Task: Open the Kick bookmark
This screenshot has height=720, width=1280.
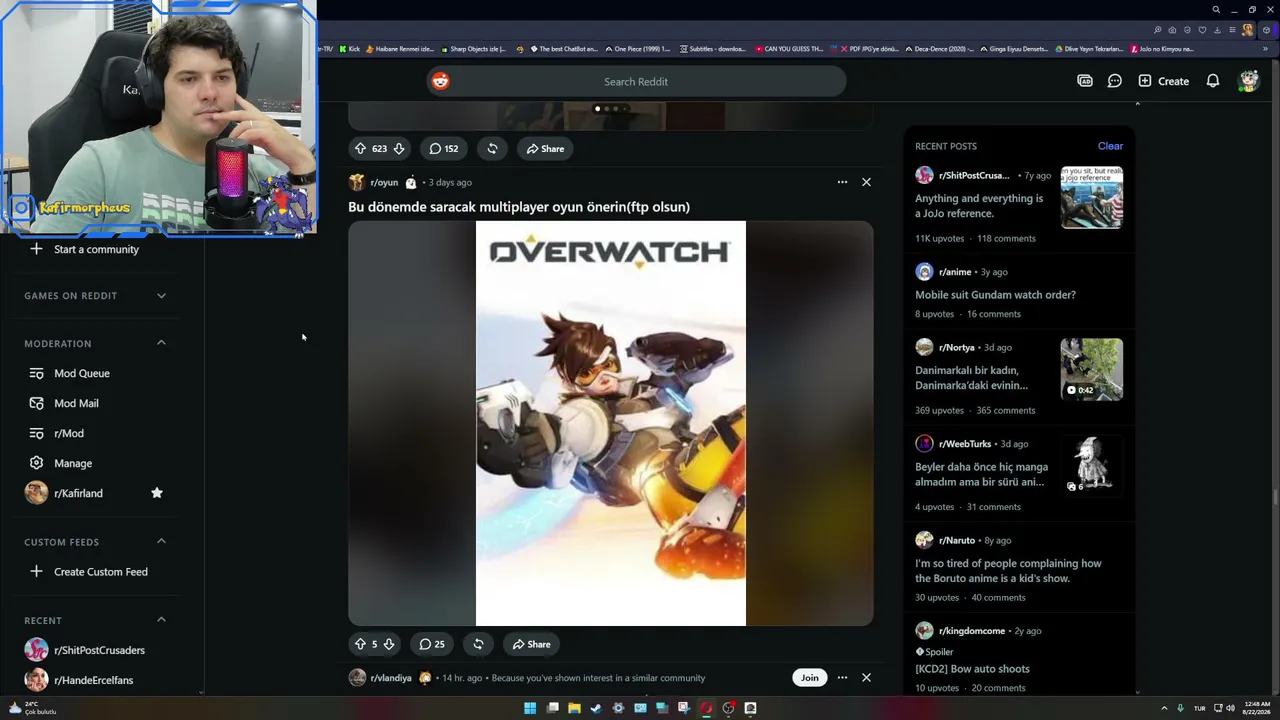Action: coord(349,49)
